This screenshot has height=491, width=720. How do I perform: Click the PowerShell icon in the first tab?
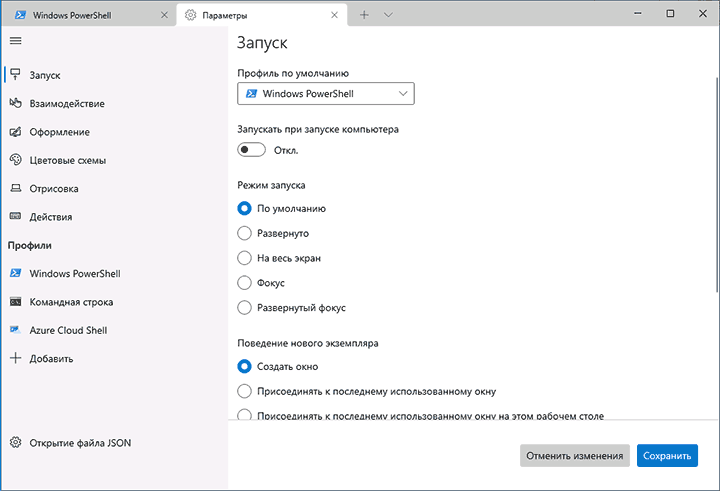coord(20,15)
